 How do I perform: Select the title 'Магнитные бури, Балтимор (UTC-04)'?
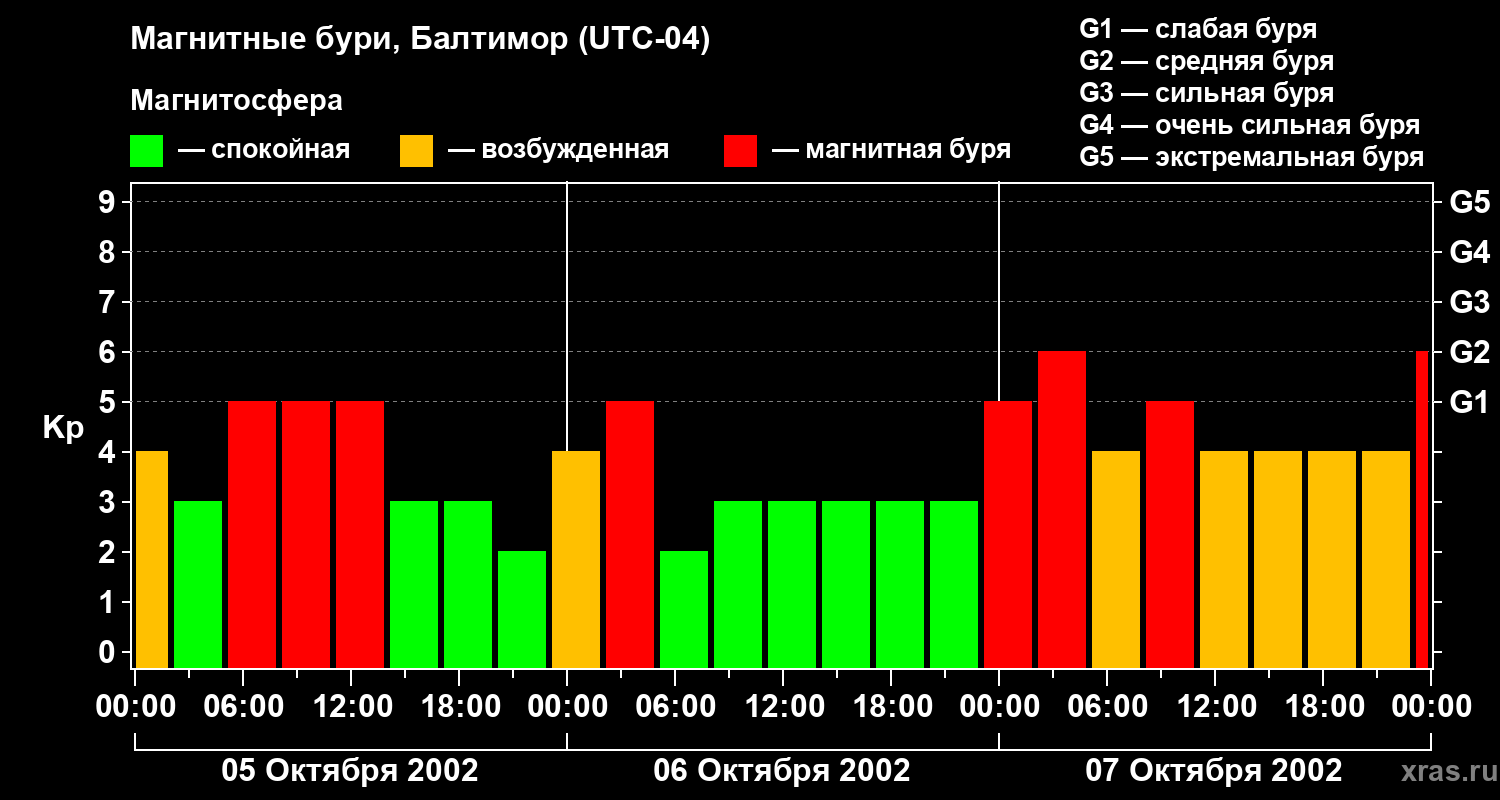click(x=420, y=40)
